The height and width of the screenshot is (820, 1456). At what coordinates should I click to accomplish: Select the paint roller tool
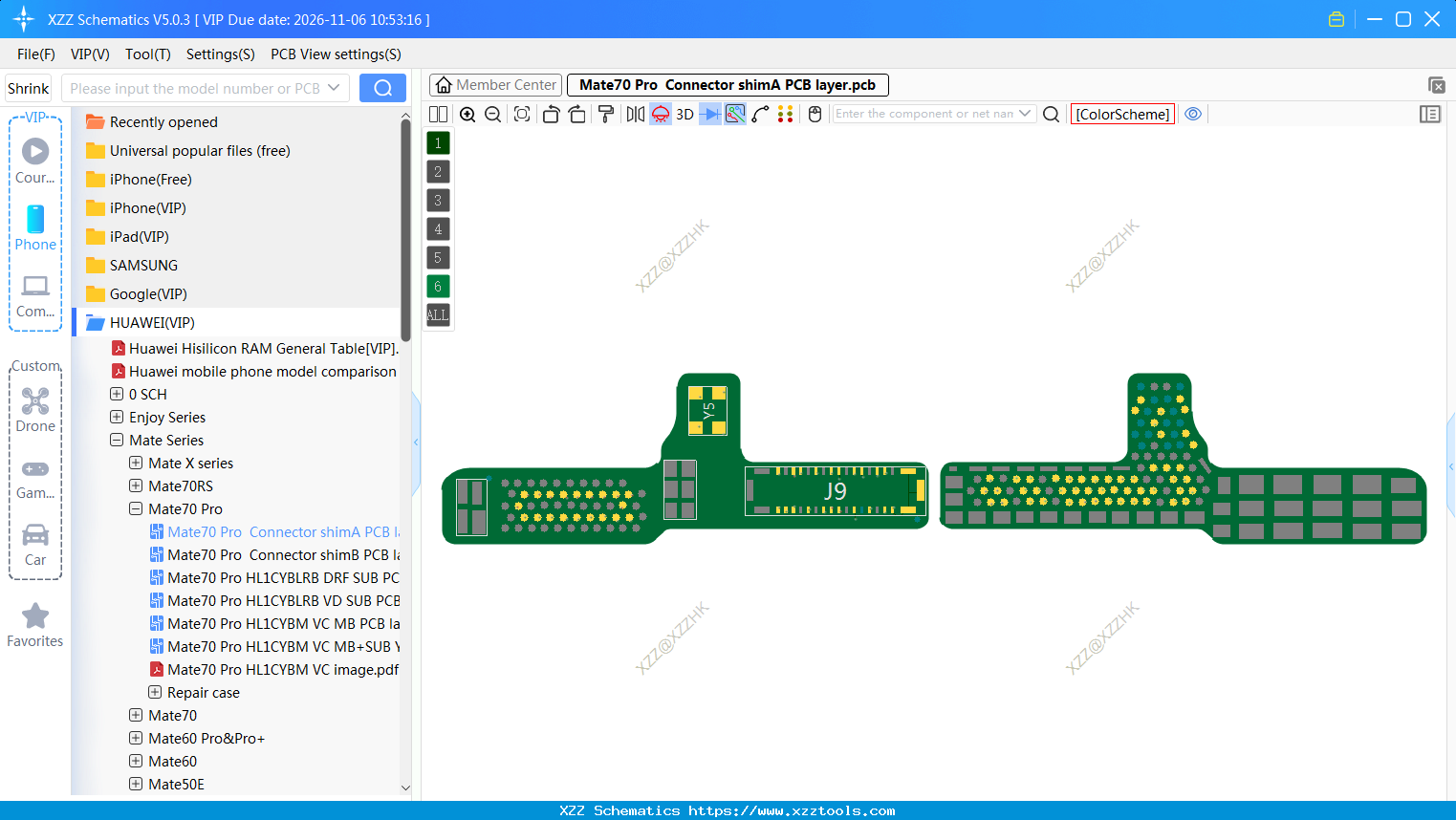[606, 115]
